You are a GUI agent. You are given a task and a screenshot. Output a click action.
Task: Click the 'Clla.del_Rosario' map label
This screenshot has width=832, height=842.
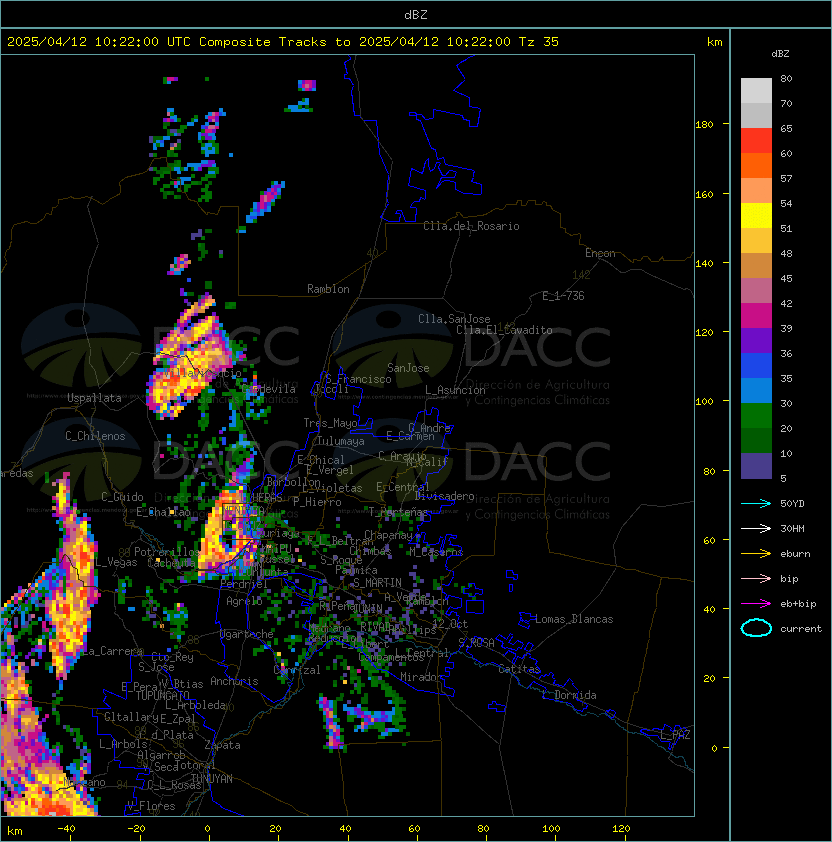471,226
